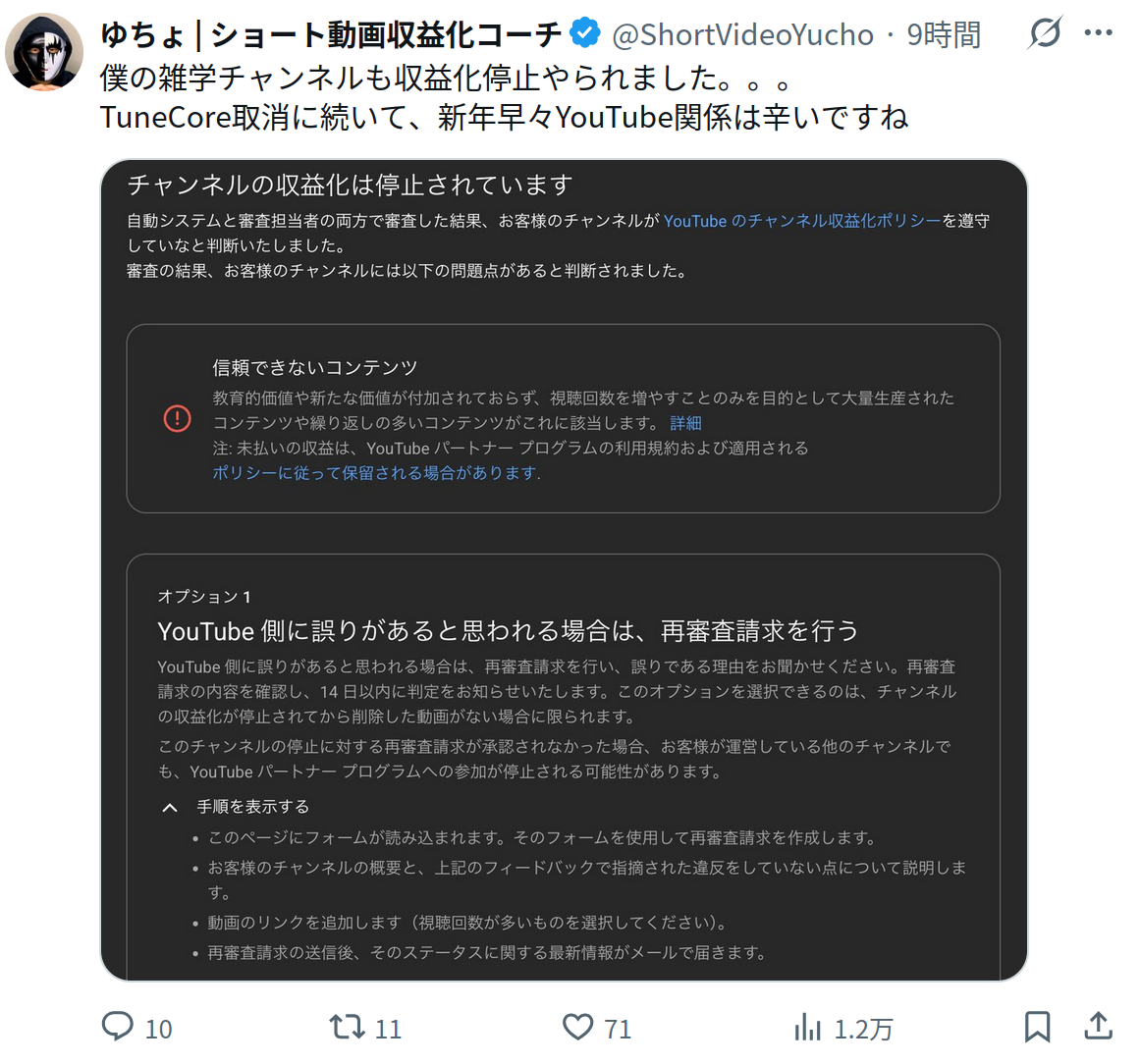
Task: Open the ゆちょ display name profile link
Action: pyautogui.click(x=331, y=35)
